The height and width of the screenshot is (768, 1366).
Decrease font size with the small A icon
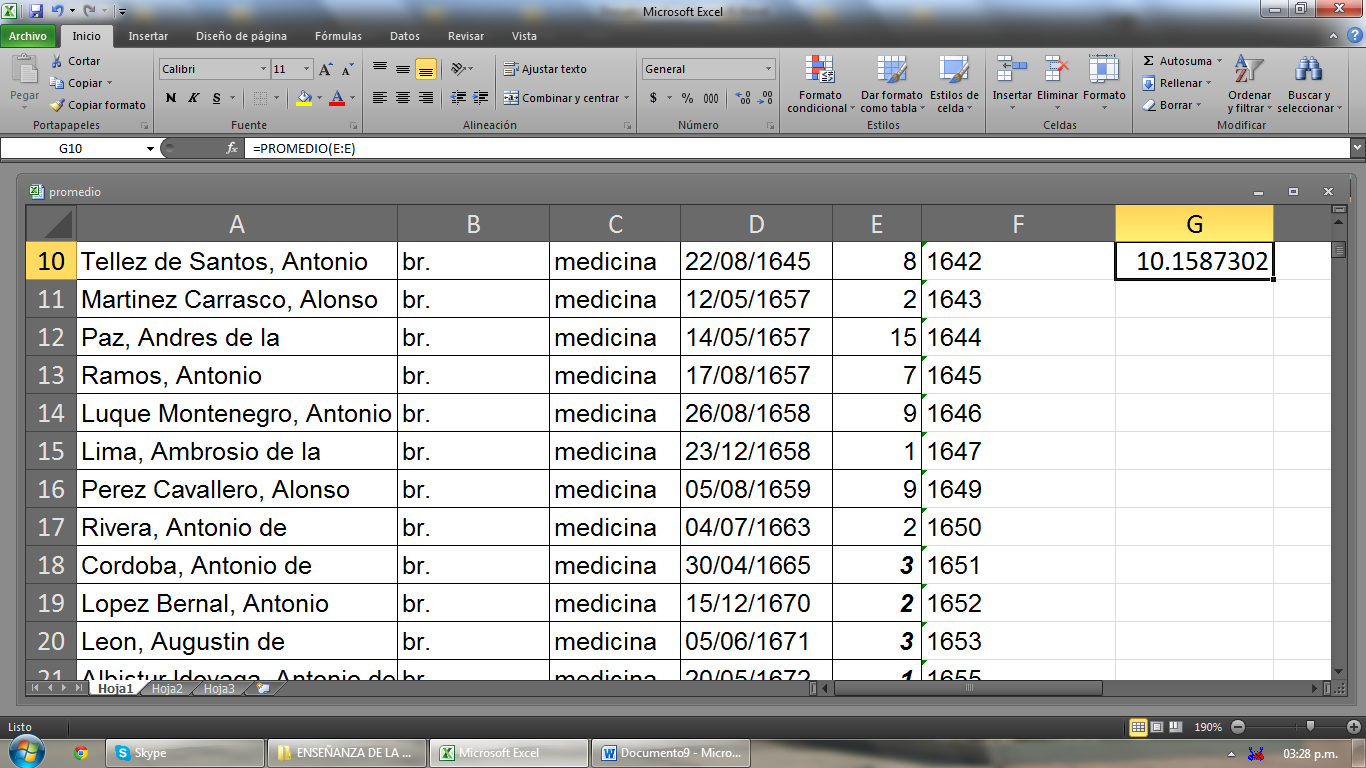click(x=347, y=69)
